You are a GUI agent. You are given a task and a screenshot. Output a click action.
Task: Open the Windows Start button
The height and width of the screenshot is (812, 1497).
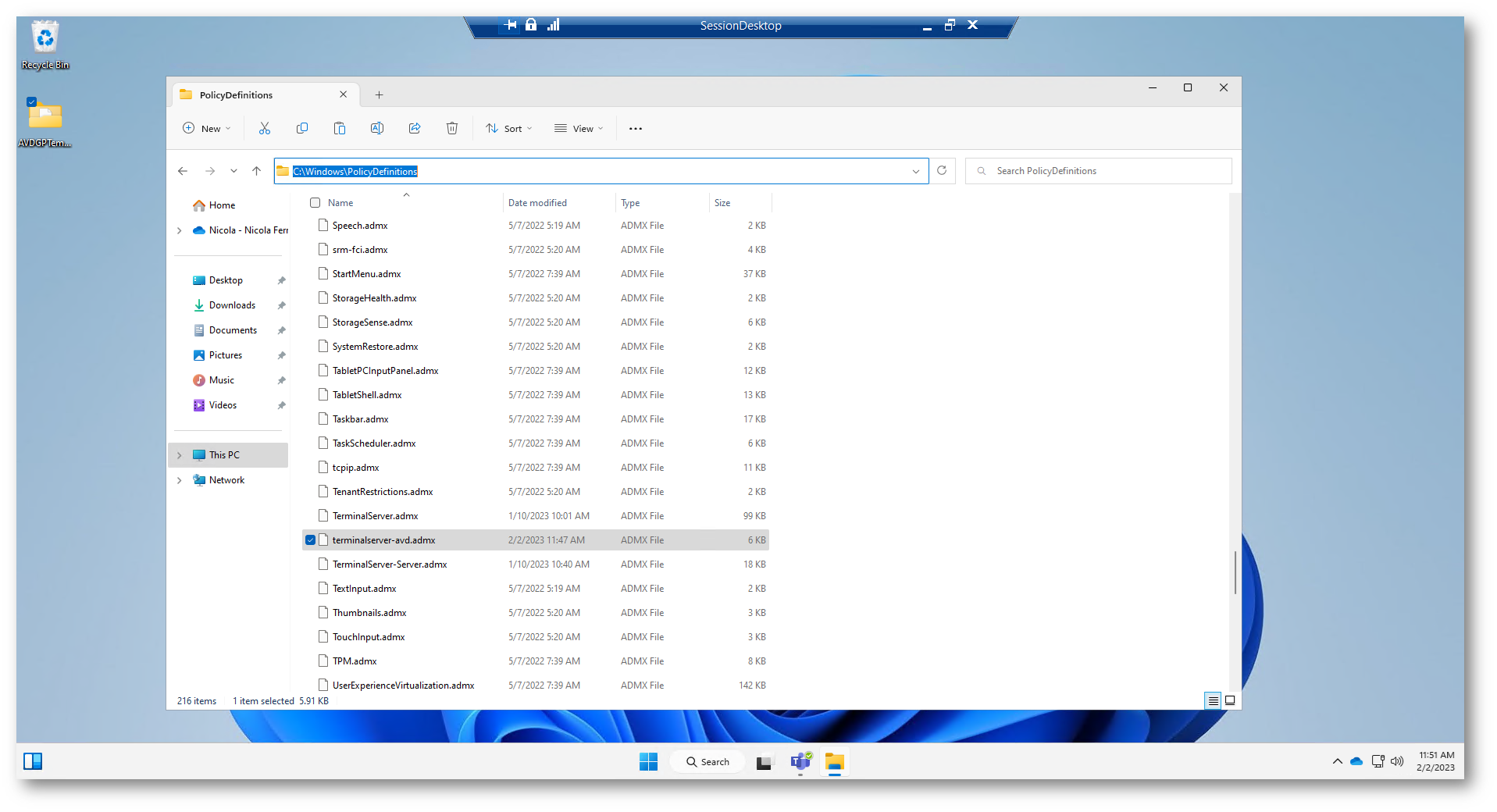click(648, 761)
